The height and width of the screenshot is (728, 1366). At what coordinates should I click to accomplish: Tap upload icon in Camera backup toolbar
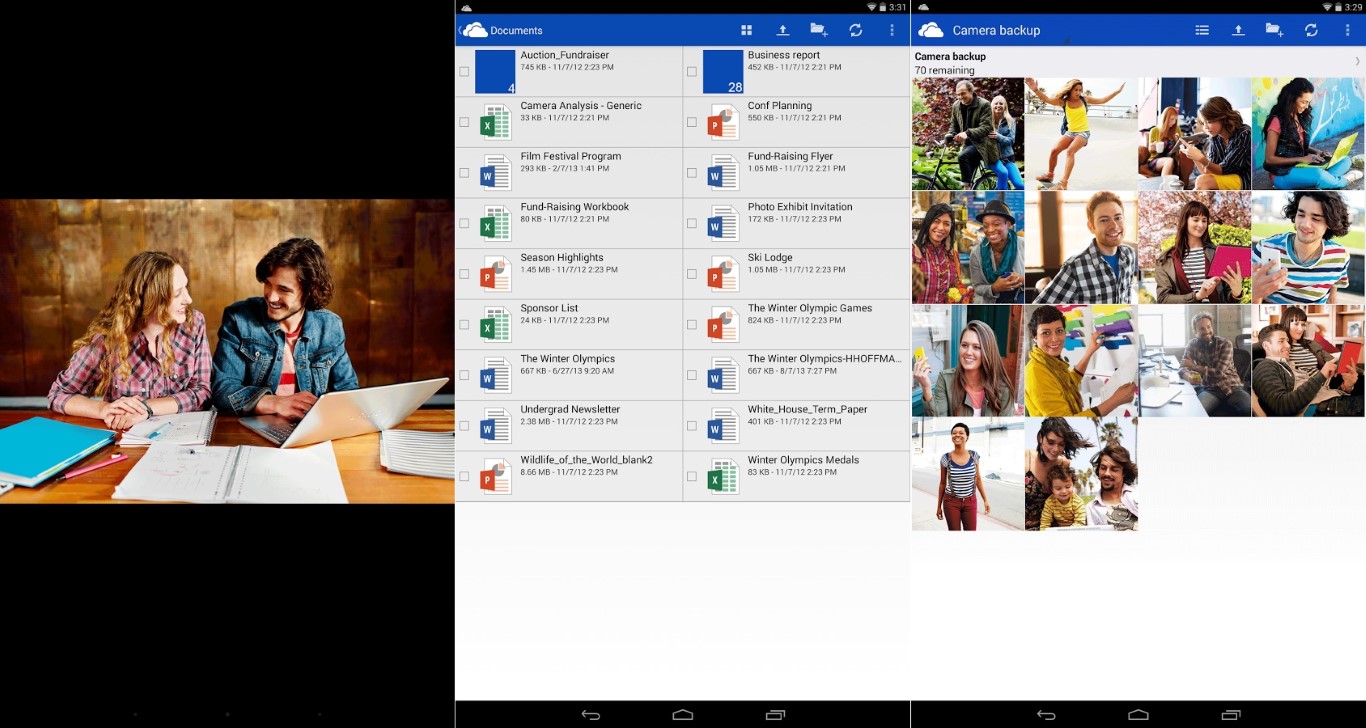[1238, 31]
